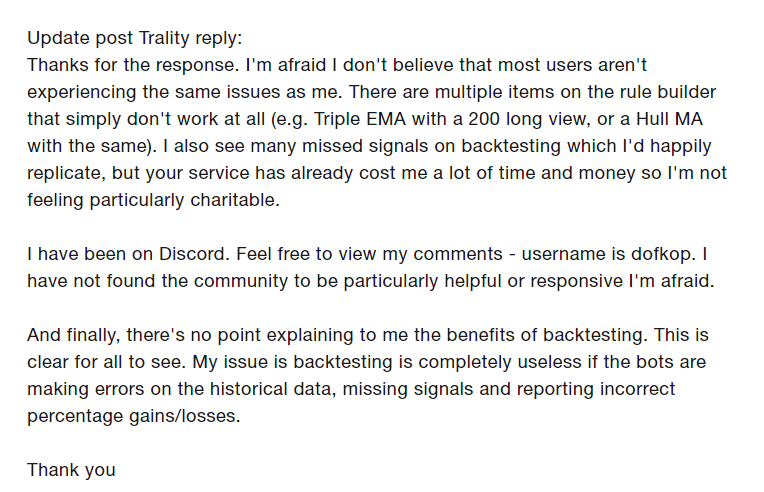
Task: Click the words 'historical data,' in the text
Action: [x=273, y=389]
